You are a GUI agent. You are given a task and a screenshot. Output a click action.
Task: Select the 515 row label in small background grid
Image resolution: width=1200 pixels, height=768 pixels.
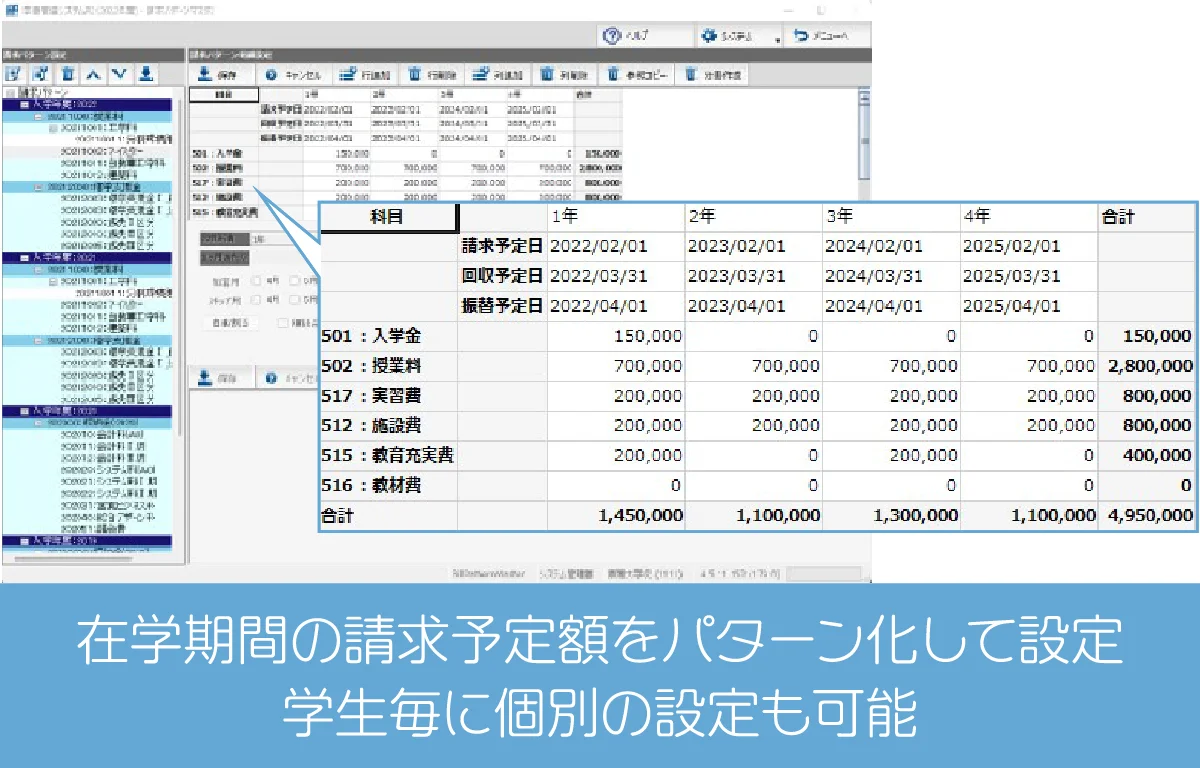(x=224, y=213)
